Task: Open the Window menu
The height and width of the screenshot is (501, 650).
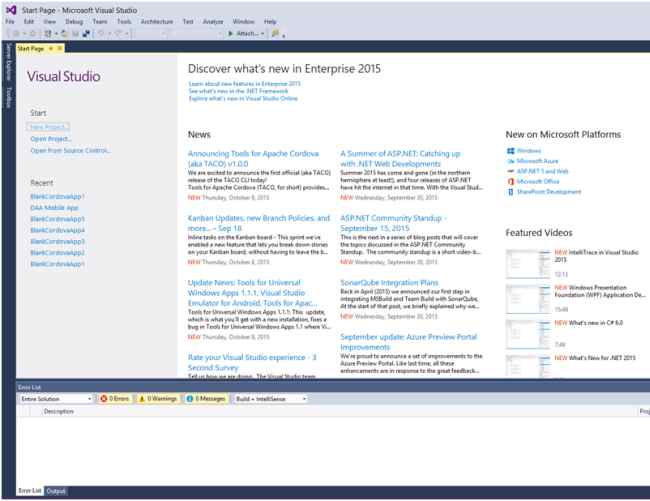Action: pyautogui.click(x=243, y=22)
